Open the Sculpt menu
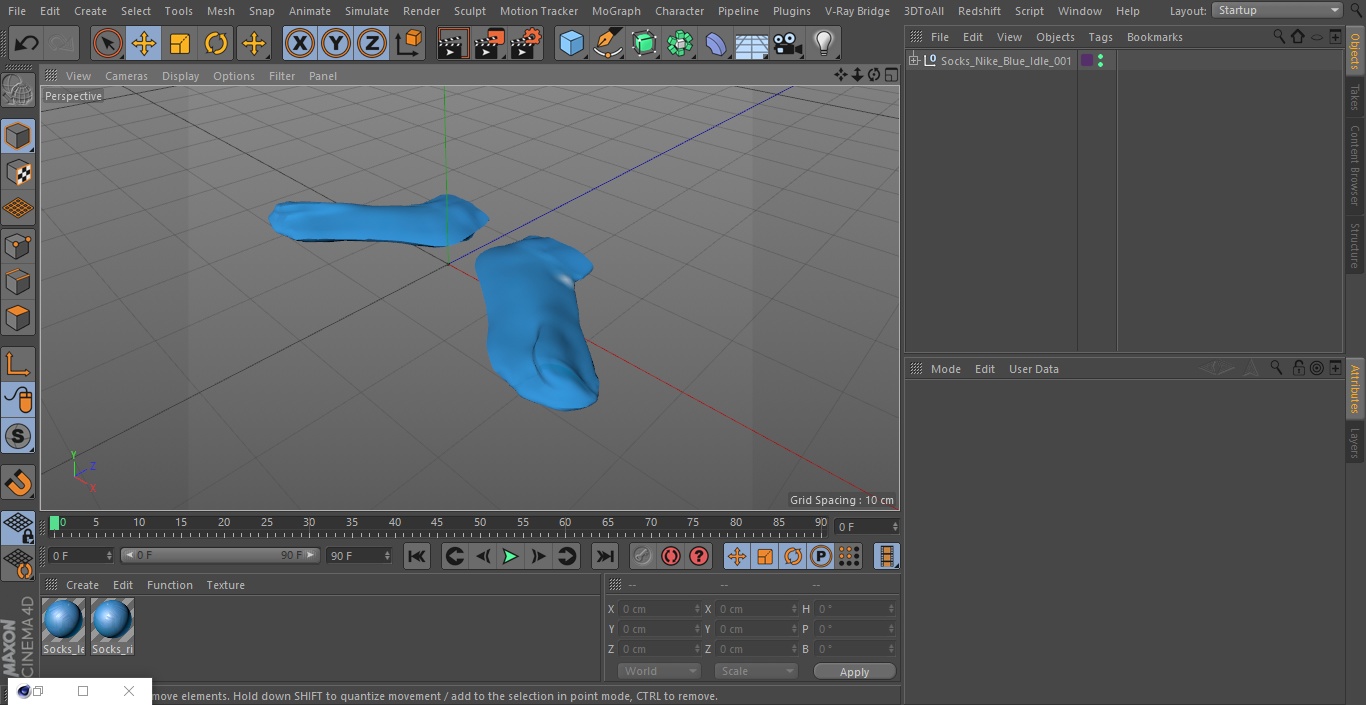The width and height of the screenshot is (1366, 705). tap(469, 11)
